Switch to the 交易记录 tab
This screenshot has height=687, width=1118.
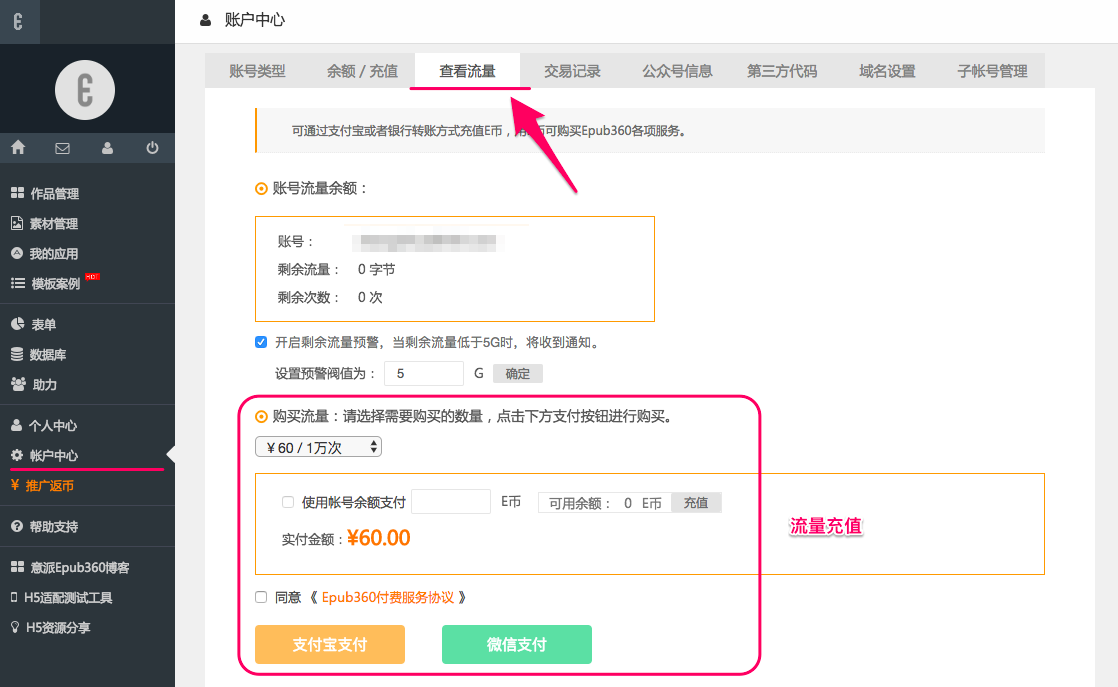(572, 71)
